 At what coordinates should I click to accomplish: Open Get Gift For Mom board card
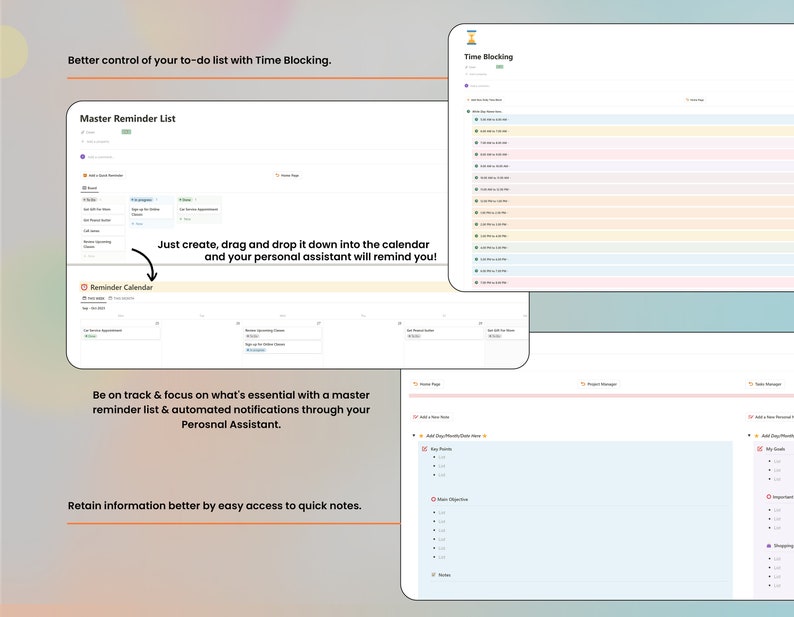coord(103,209)
